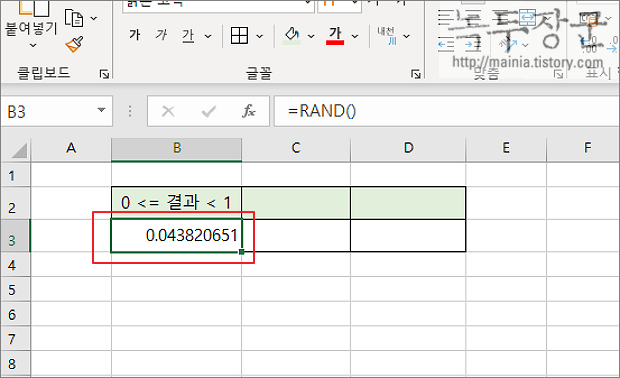
Task: Confirm formula entry with the checkmark icon
Action: (208, 112)
